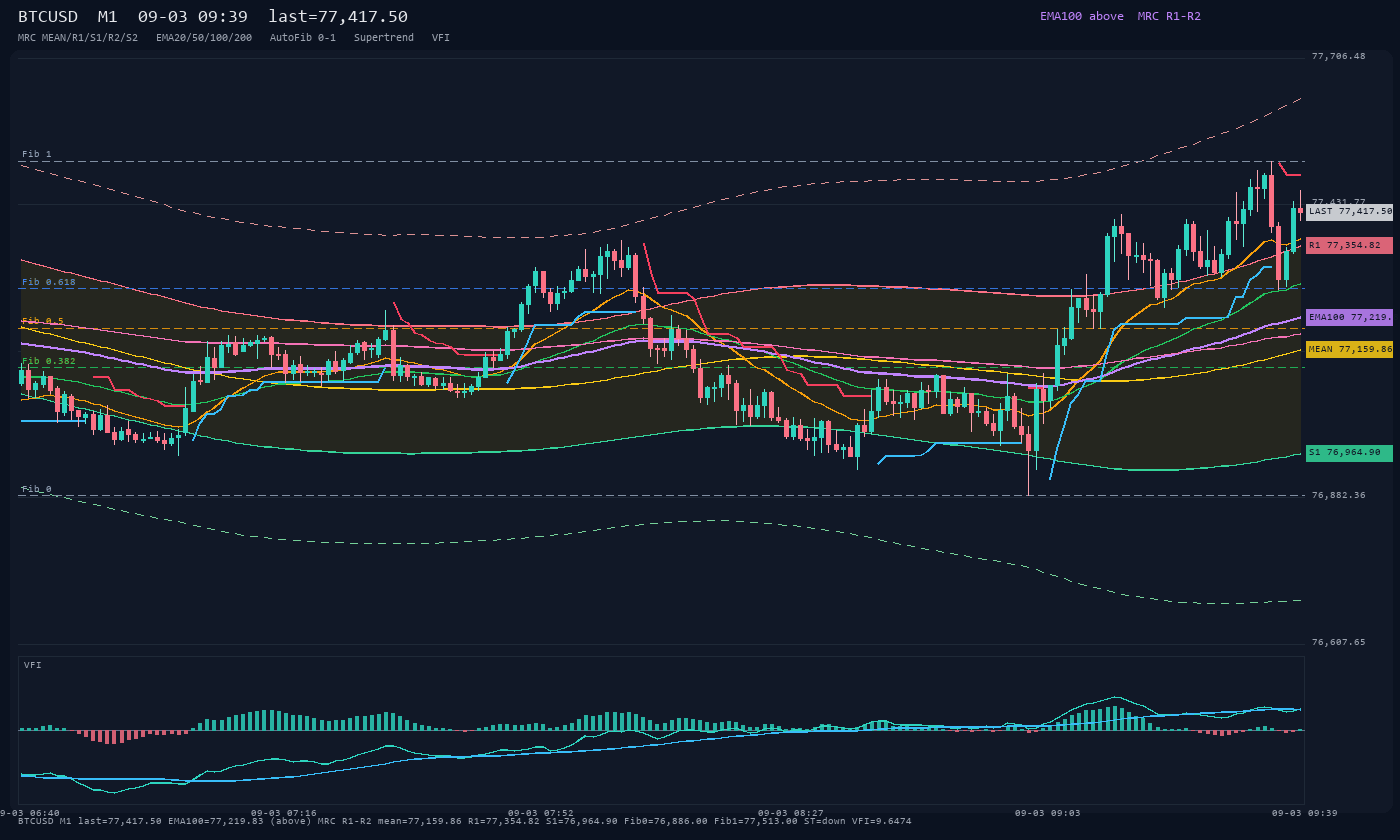Click the VFI legend label in header
This screenshot has width=1400, height=840.
click(441, 37)
